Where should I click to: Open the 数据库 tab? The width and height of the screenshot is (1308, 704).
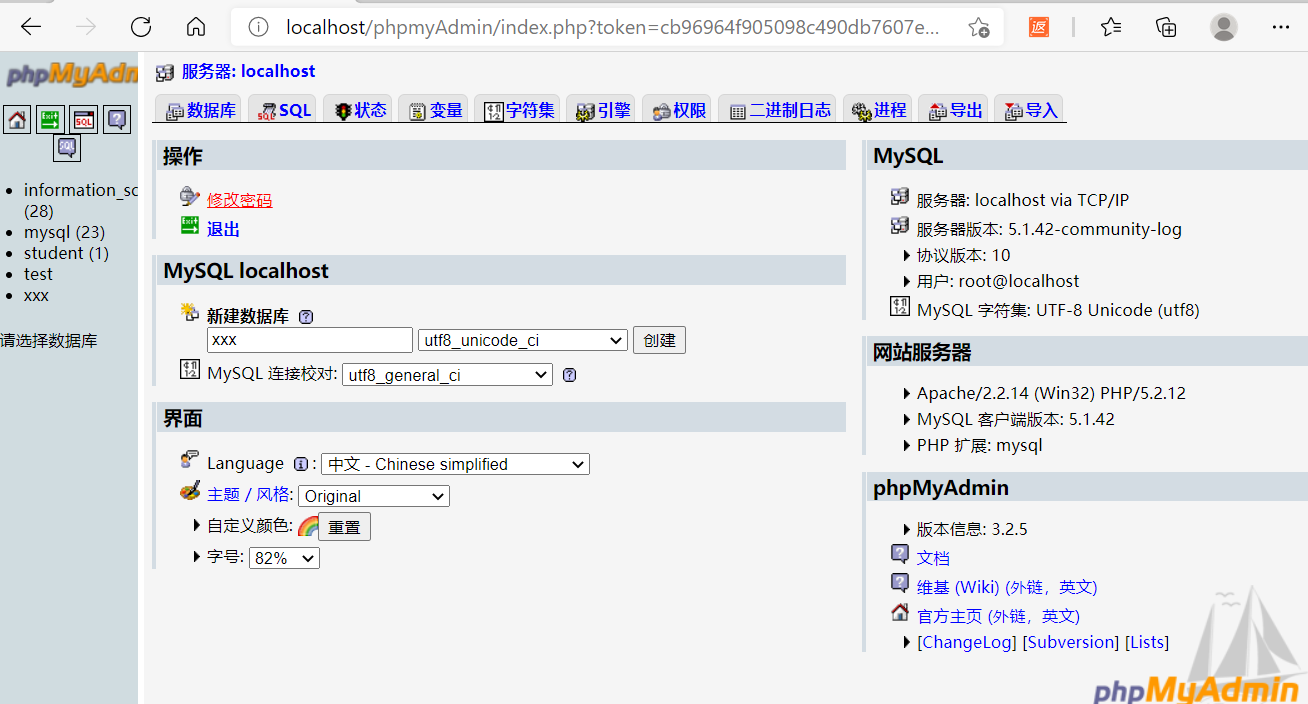[x=200, y=110]
